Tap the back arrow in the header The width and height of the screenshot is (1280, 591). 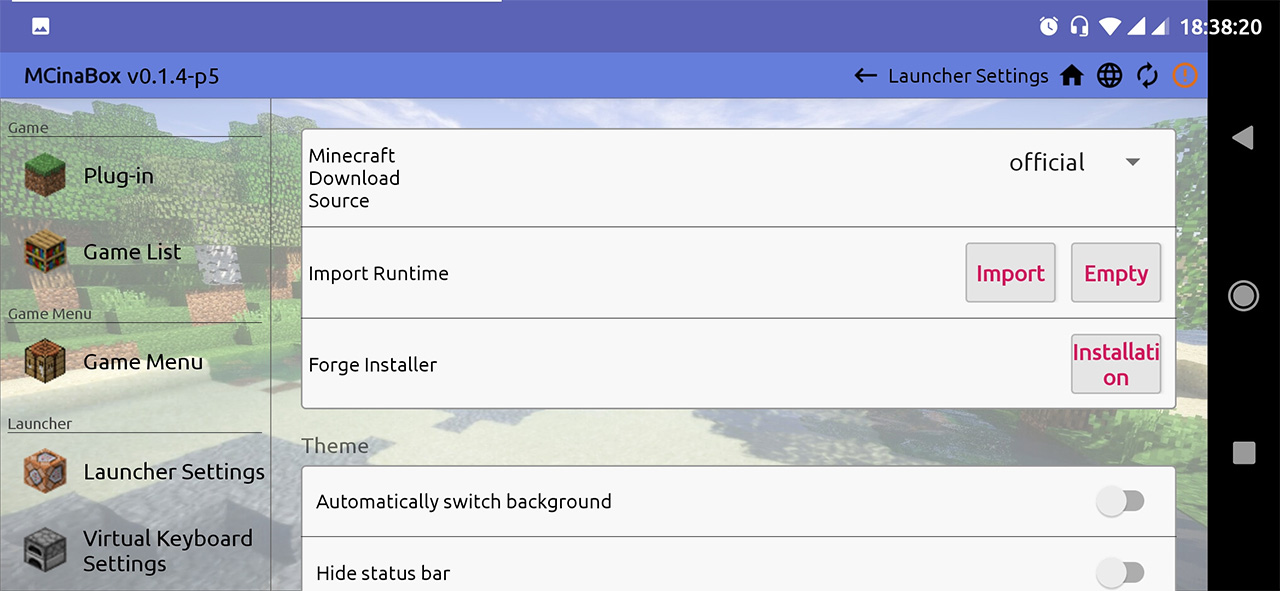pos(866,76)
